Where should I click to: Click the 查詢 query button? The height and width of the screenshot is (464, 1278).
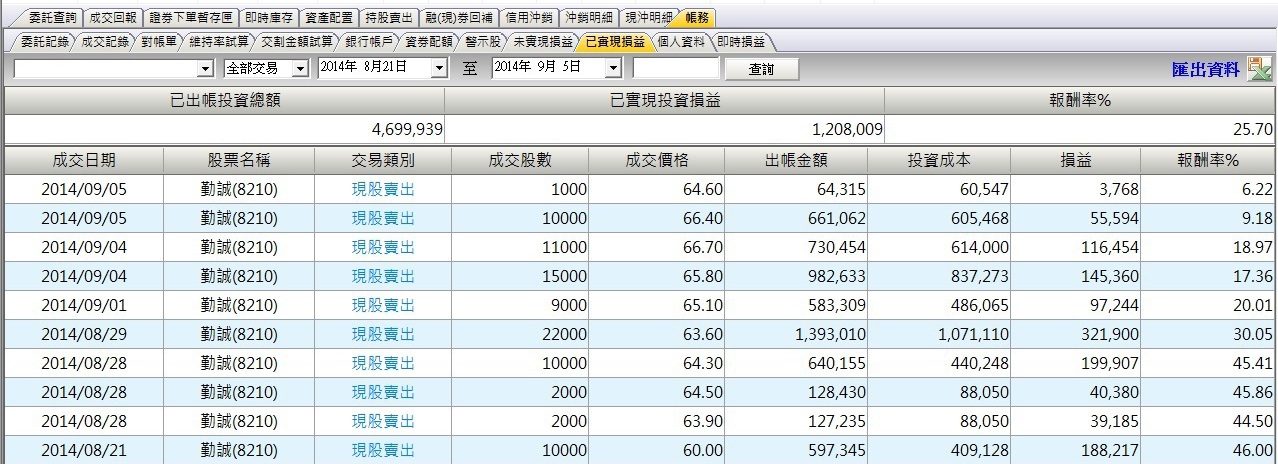pyautogui.click(x=761, y=69)
